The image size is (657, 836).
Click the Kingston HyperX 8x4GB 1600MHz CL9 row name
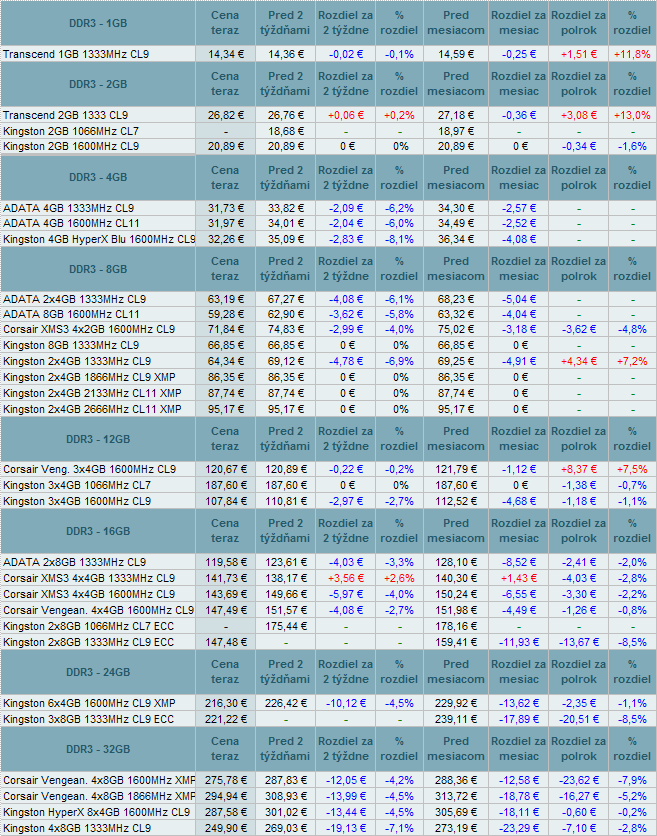pos(97,812)
